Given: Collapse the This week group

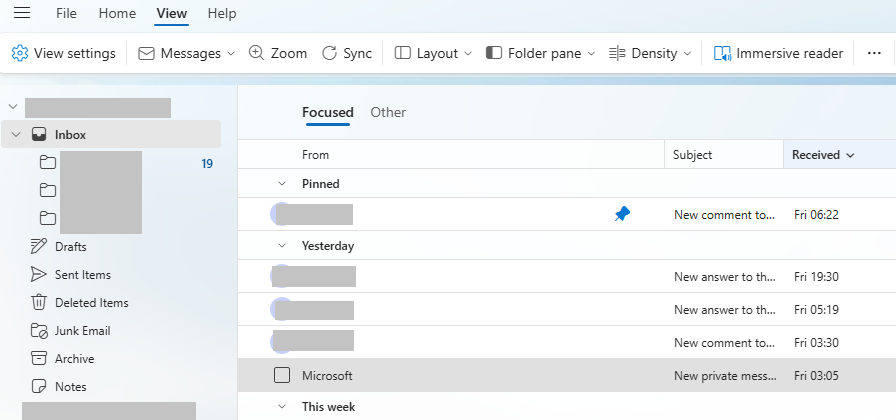Looking at the screenshot, I should coord(281,407).
